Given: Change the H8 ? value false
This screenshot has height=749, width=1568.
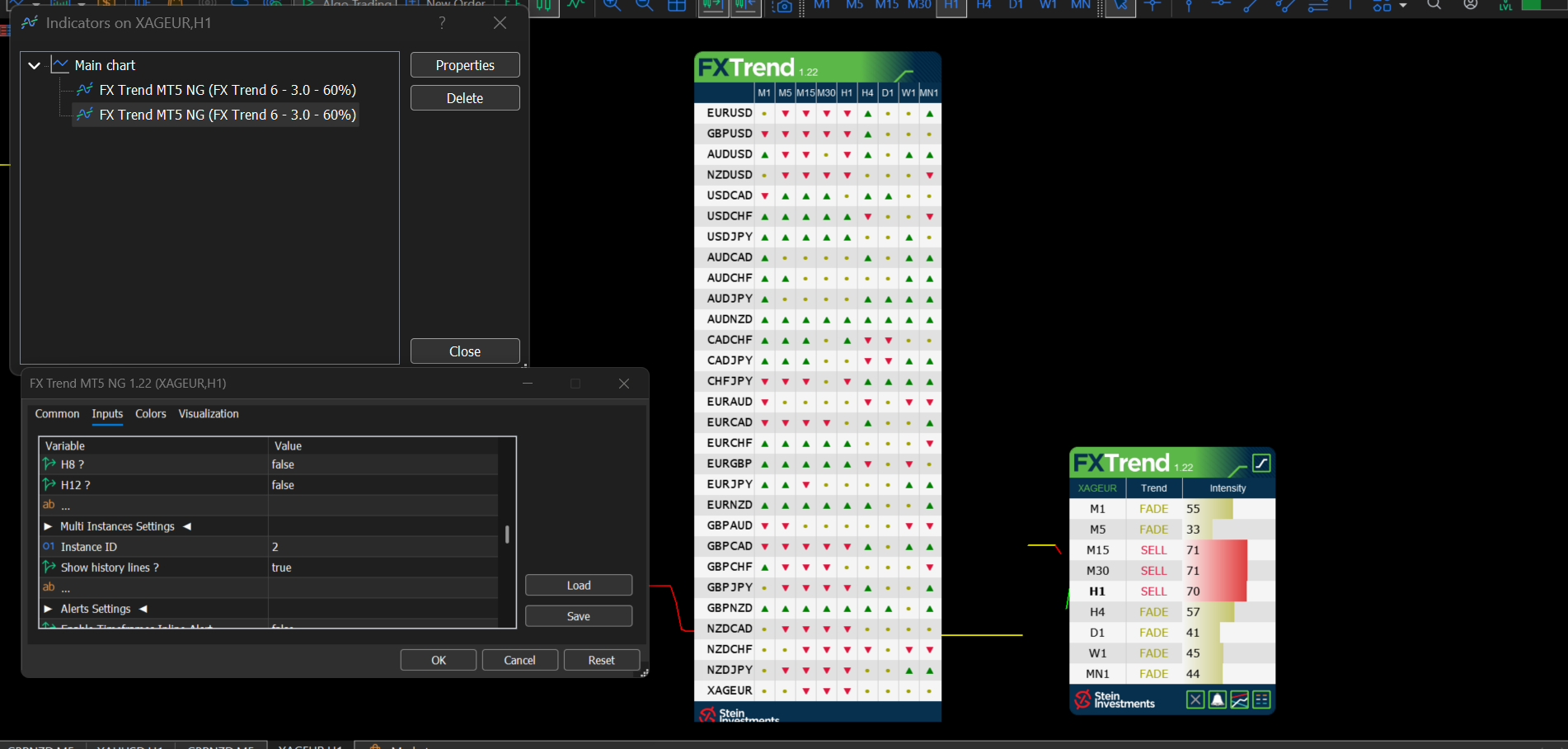Looking at the screenshot, I should click(x=383, y=464).
